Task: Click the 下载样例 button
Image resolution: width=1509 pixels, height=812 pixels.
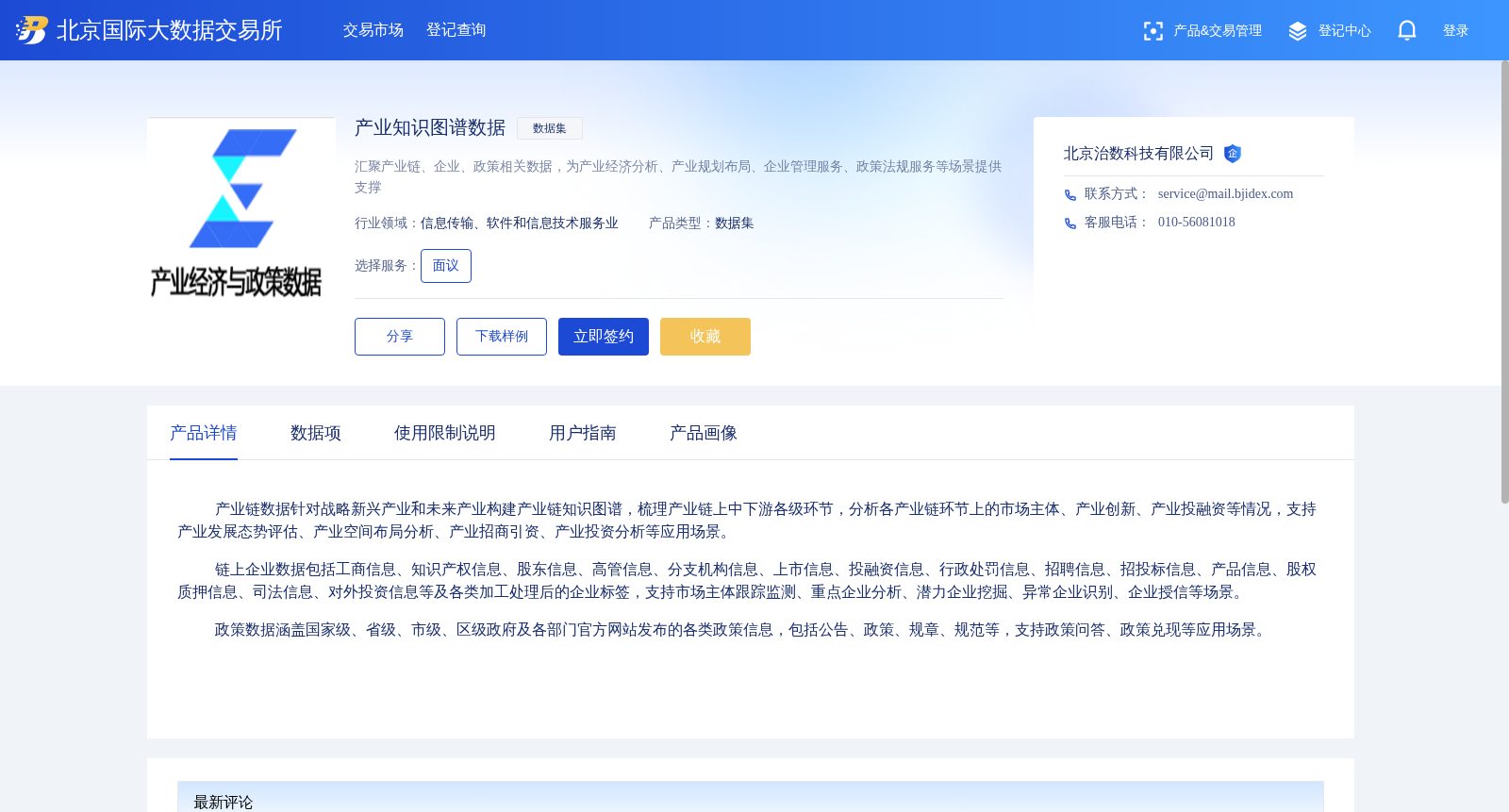Action: tap(502, 337)
